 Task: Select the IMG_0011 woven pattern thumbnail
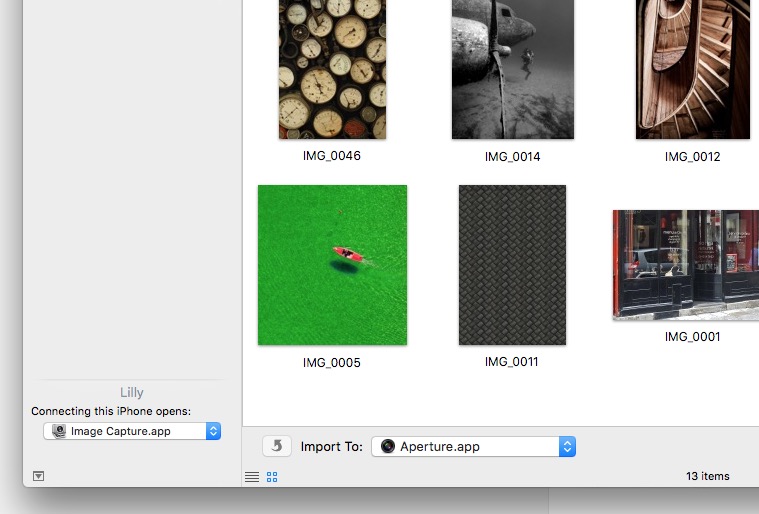click(513, 265)
